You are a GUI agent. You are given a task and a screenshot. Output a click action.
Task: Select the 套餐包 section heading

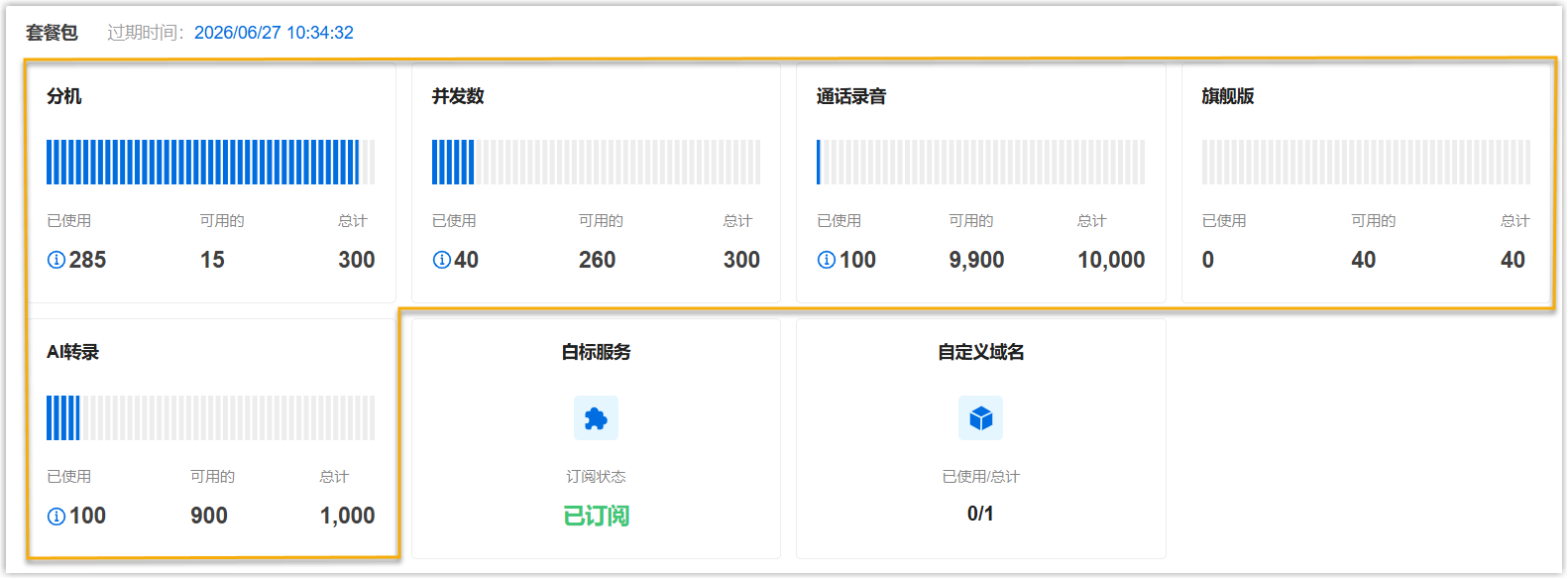52,33
